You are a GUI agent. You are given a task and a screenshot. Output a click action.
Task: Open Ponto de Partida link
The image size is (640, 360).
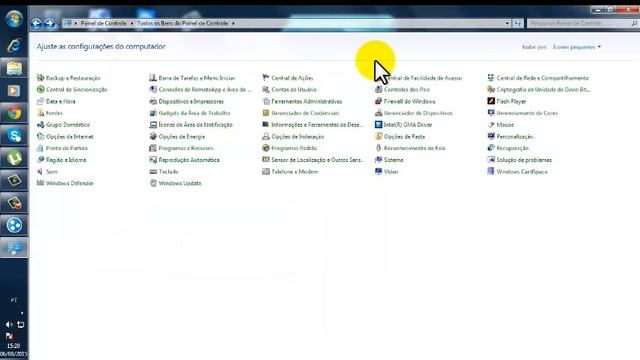click(x=67, y=148)
